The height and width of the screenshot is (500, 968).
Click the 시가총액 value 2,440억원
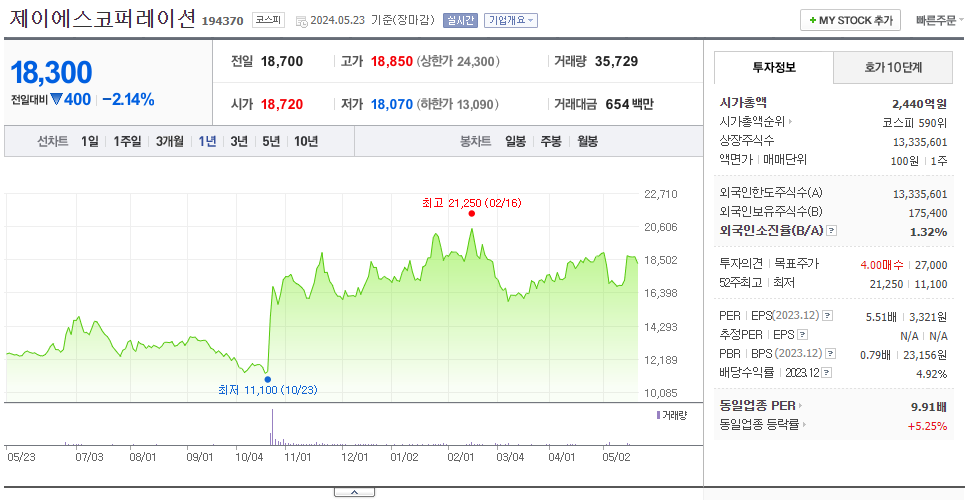pyautogui.click(x=919, y=103)
